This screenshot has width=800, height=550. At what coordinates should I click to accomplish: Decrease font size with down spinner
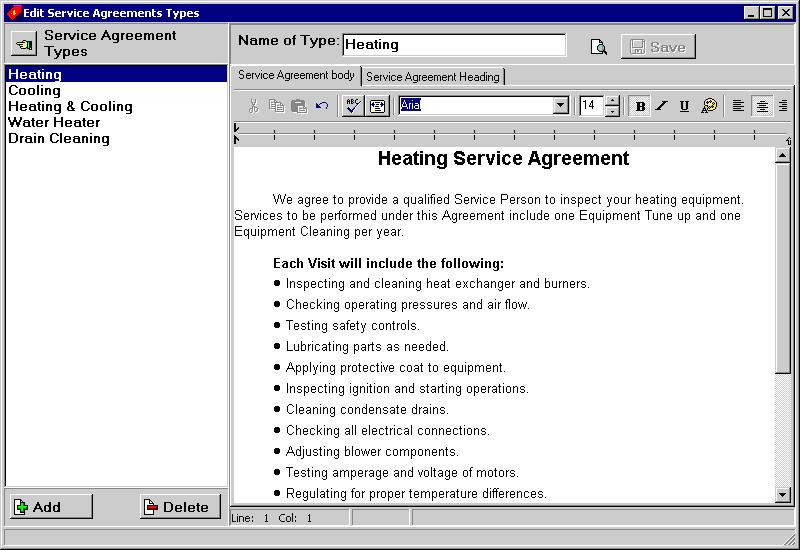point(612,111)
